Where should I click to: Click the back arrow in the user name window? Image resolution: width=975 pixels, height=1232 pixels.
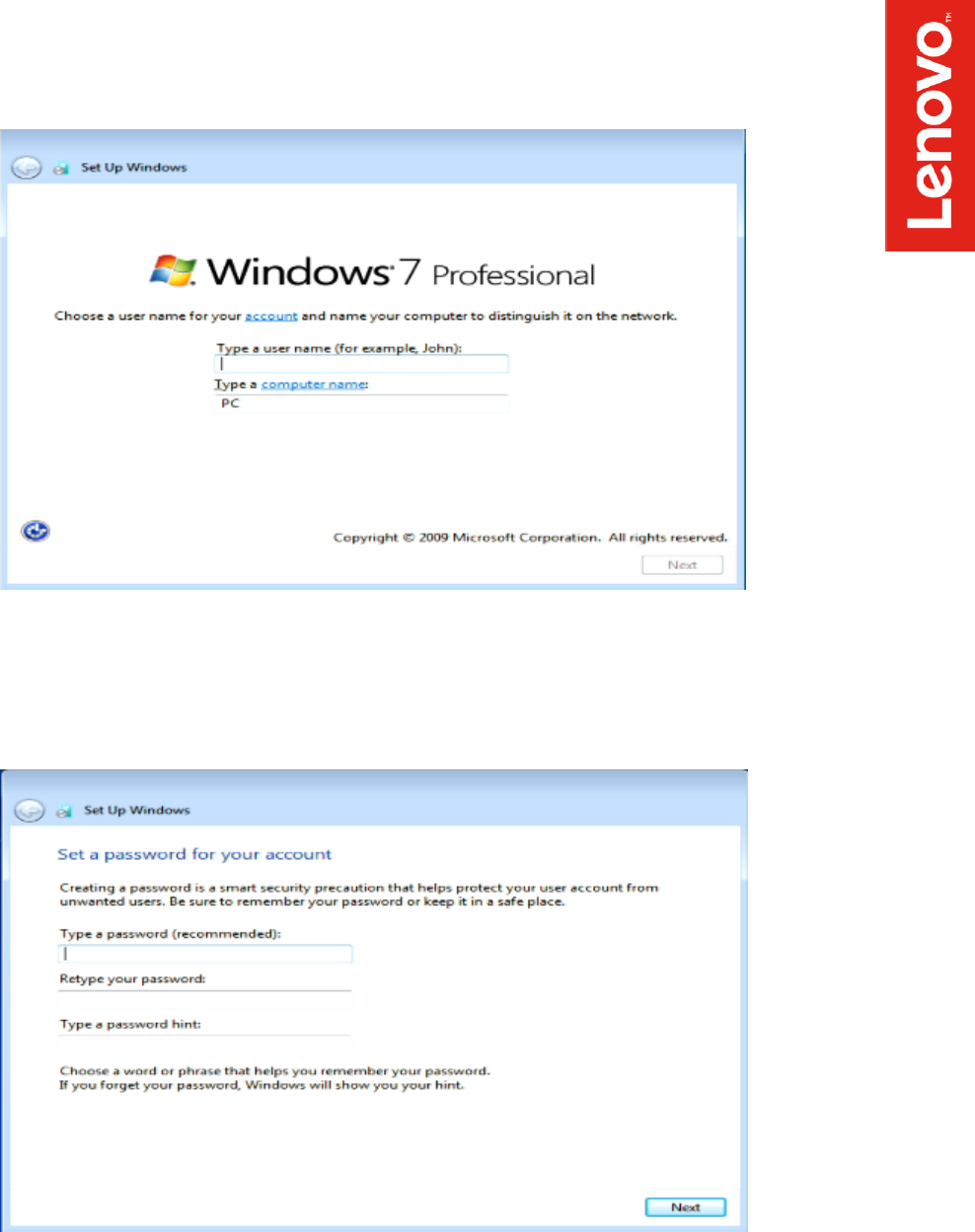[x=27, y=168]
